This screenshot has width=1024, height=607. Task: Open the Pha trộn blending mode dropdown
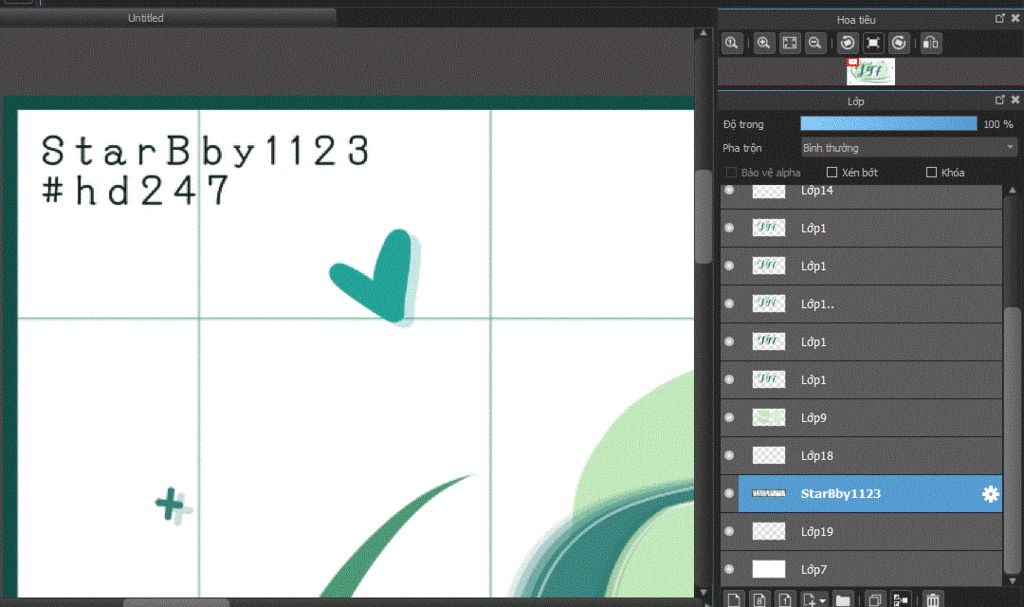908,148
